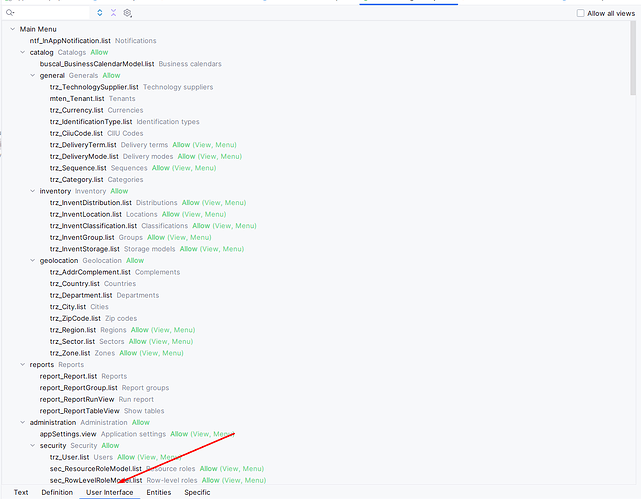Collapse the general node
Screen dimensions: 641x499
[x=32, y=75]
